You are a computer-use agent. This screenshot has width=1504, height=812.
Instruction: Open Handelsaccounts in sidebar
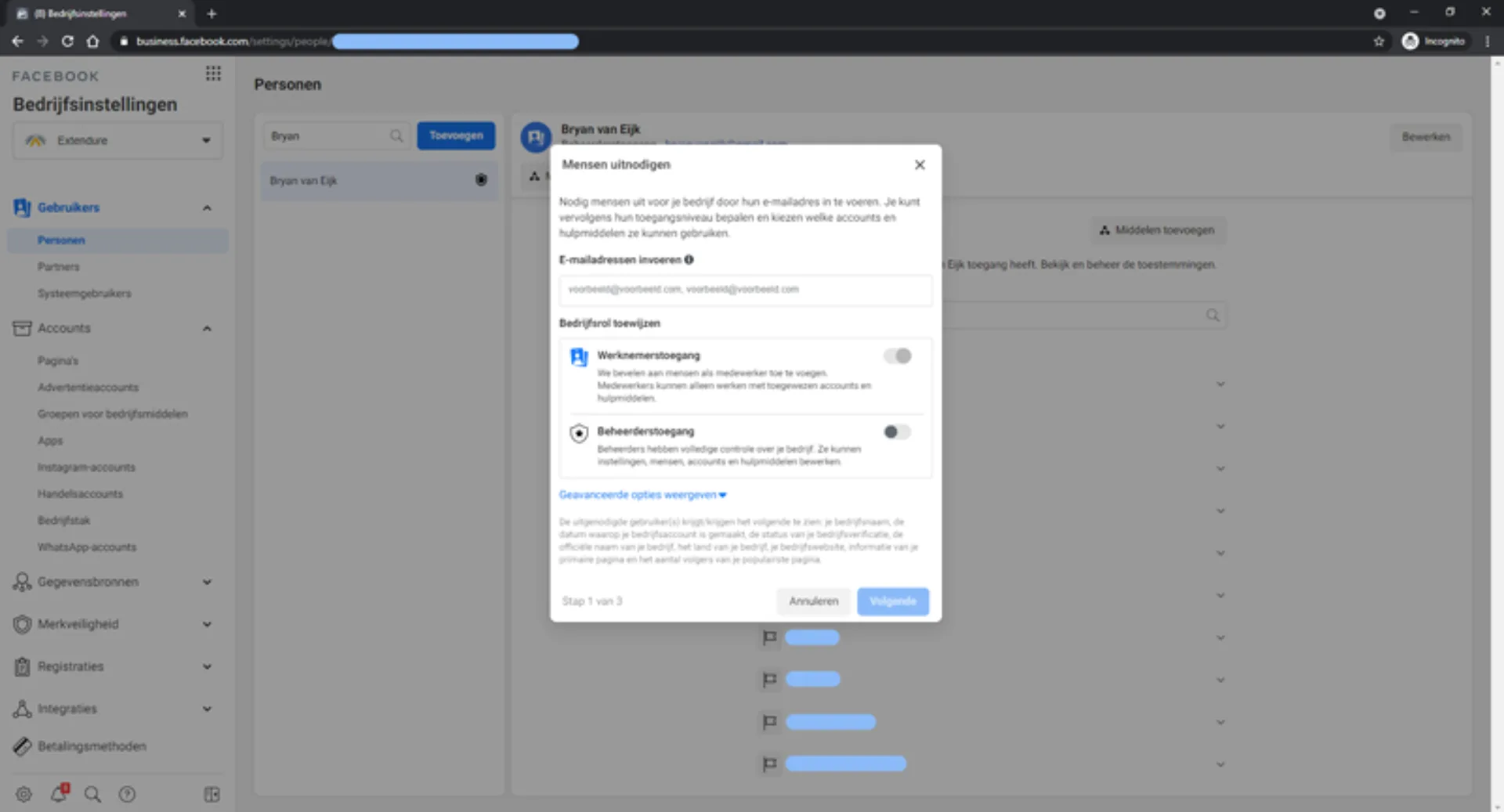(81, 494)
